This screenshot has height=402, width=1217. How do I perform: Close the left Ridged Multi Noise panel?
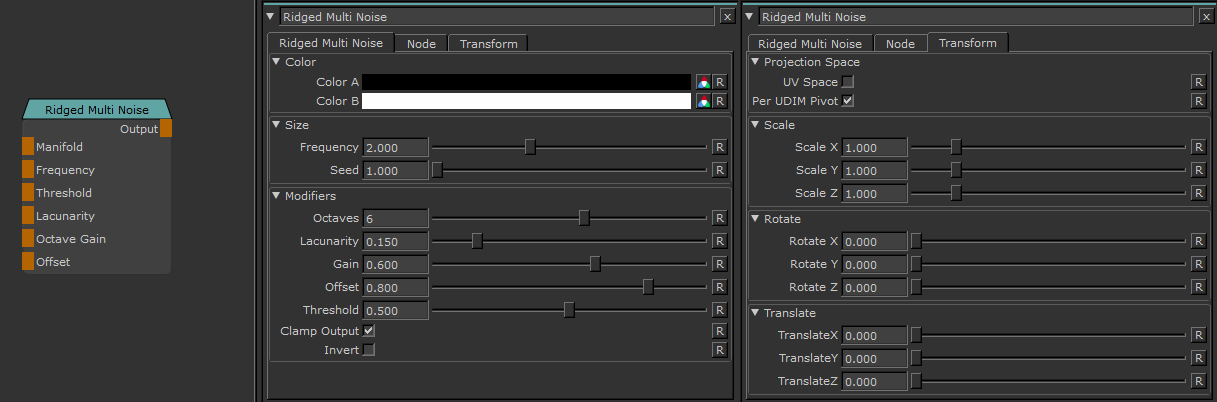point(727,16)
